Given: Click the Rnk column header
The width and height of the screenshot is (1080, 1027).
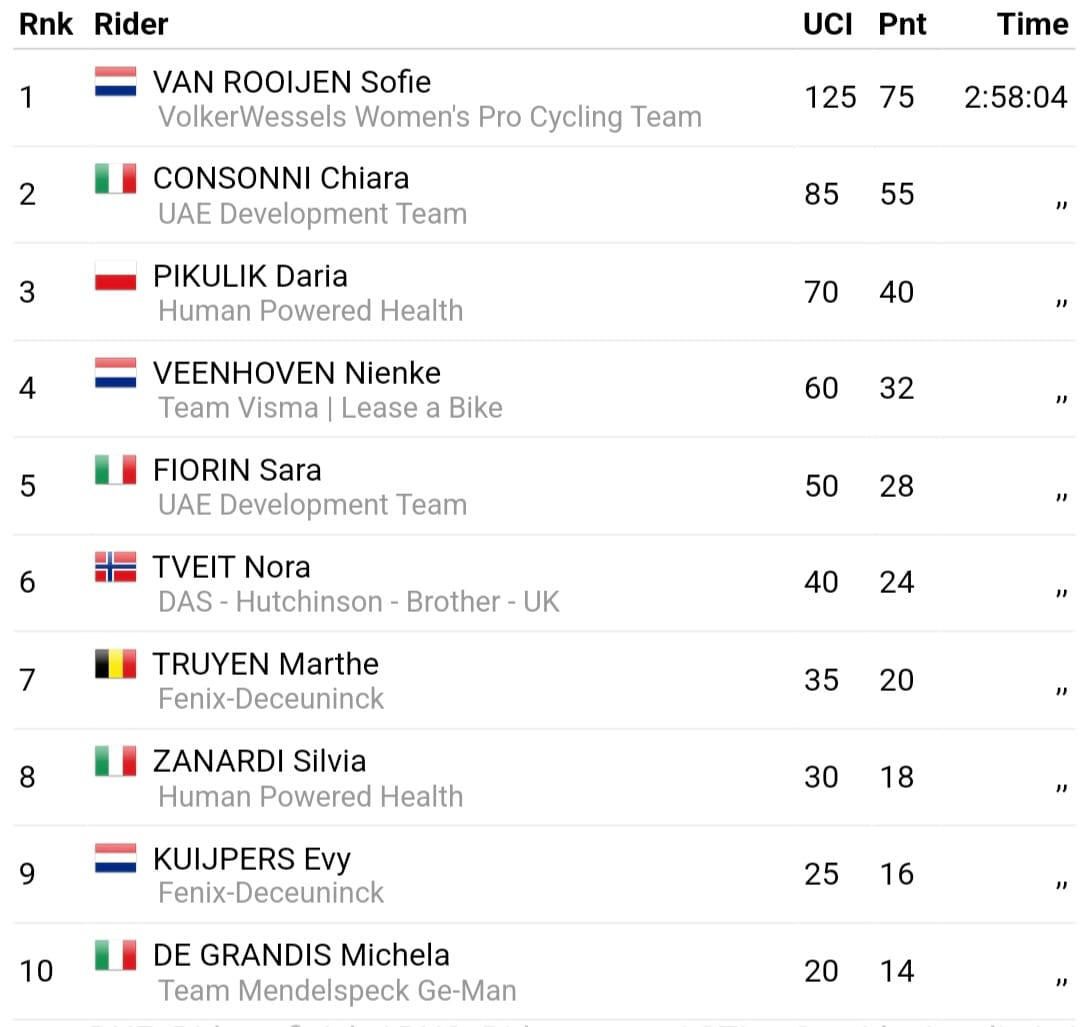Looking at the screenshot, I should (45, 24).
